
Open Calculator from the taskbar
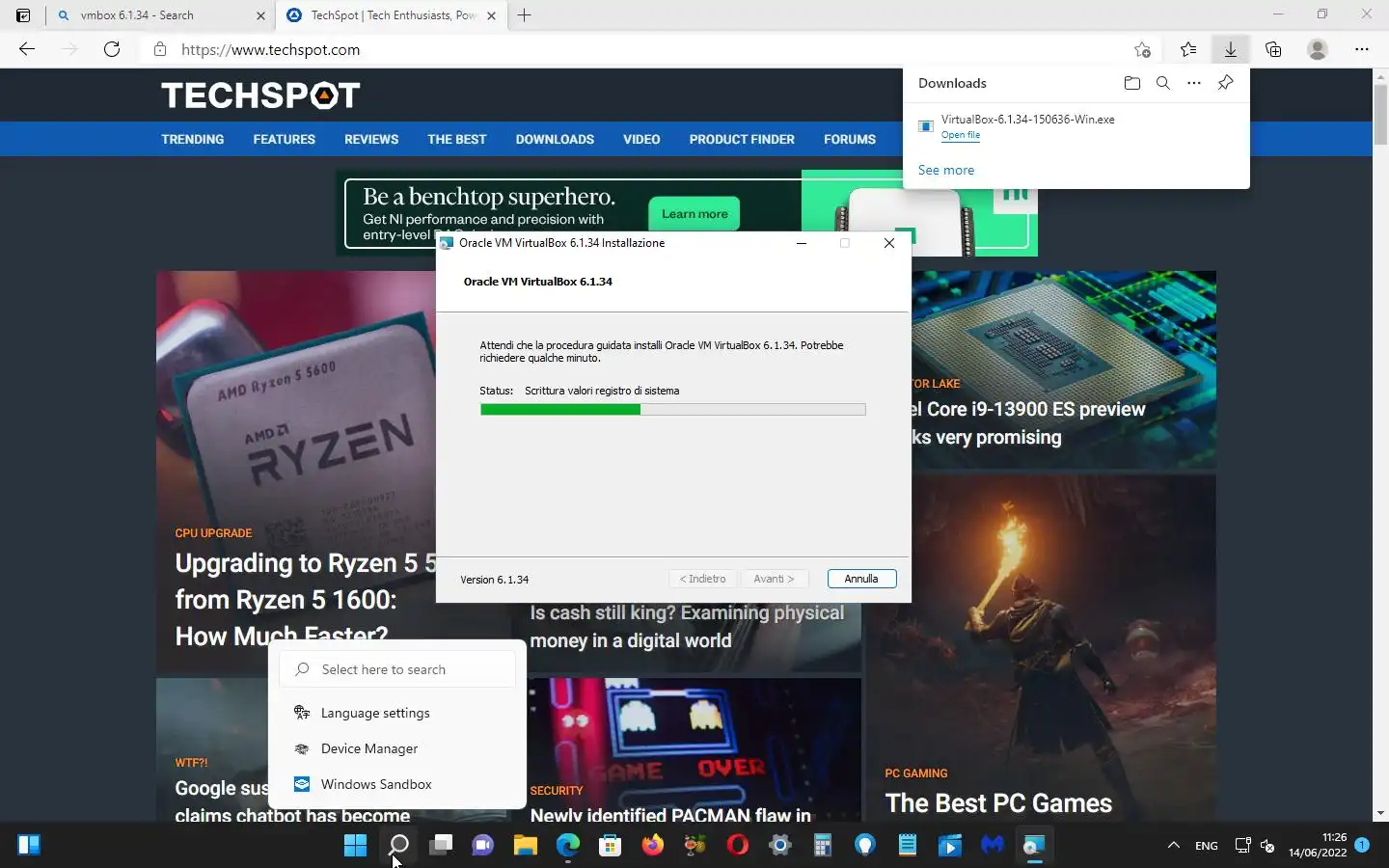[822, 846]
